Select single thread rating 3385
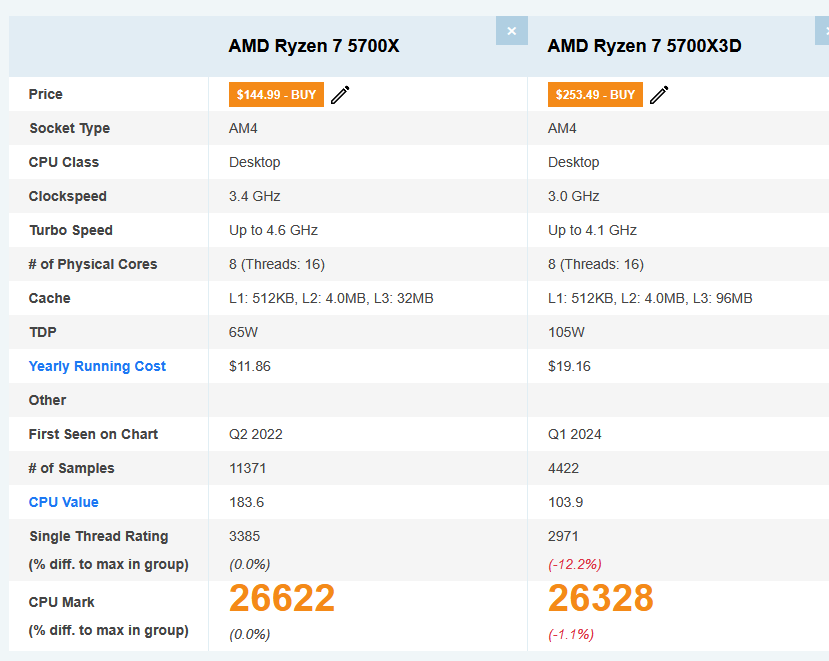 (244, 536)
